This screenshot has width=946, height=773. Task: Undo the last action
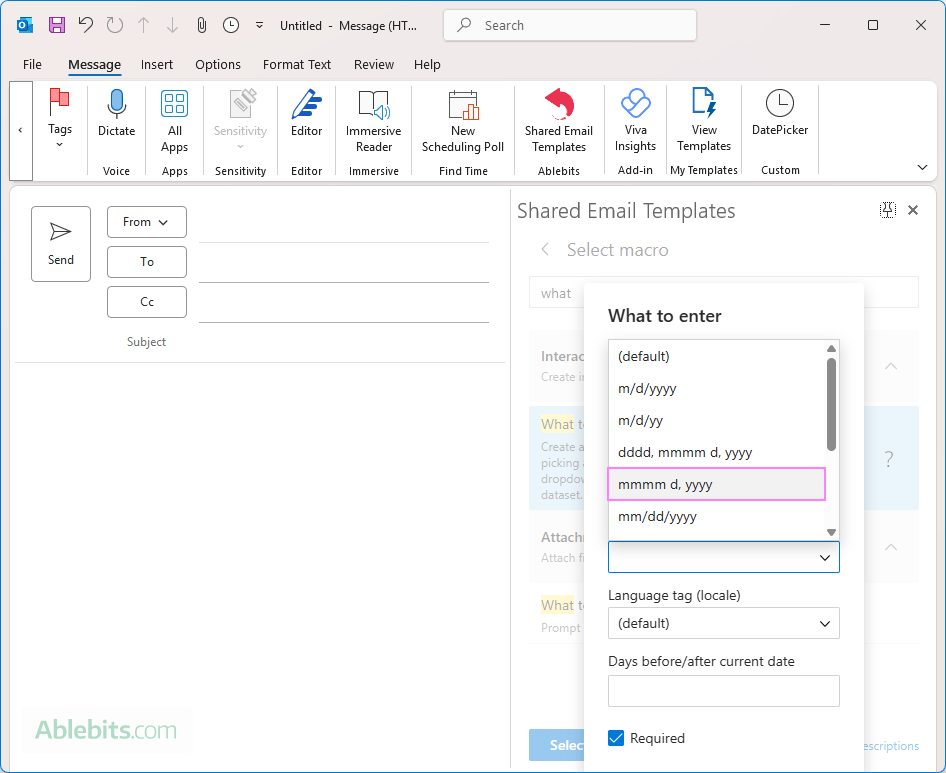(86, 25)
